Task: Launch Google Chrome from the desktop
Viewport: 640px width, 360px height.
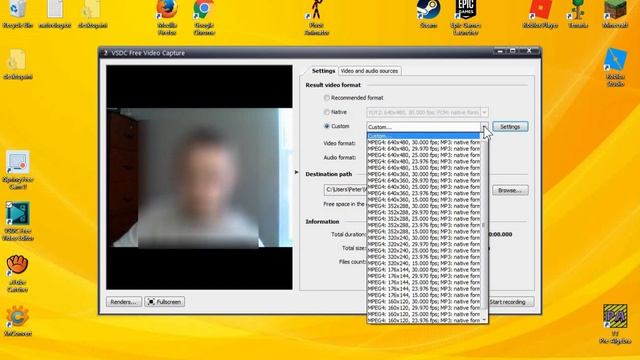Action: [x=204, y=18]
